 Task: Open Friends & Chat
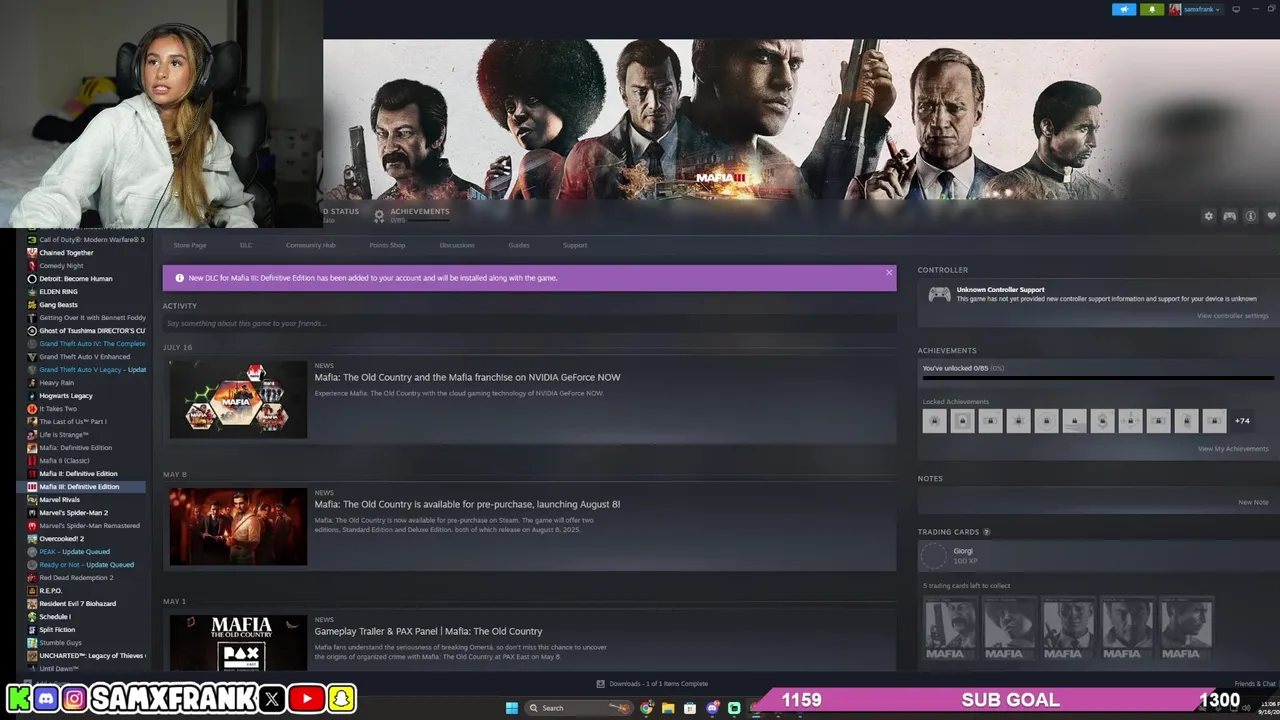tap(1256, 684)
